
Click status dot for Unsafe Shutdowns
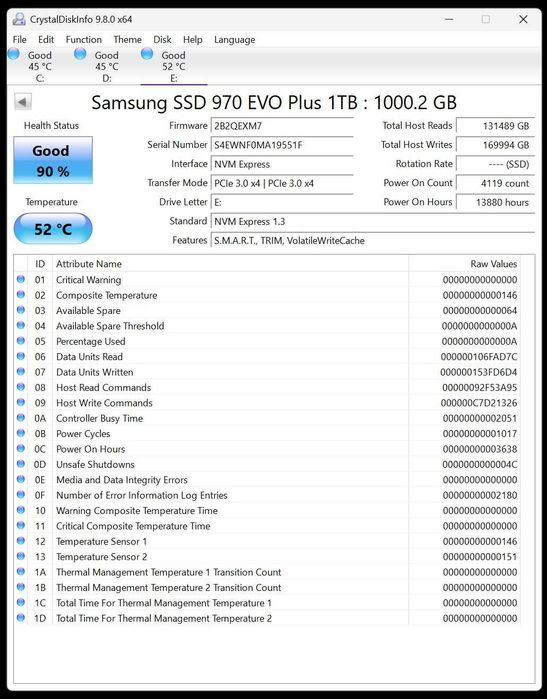pos(21,464)
